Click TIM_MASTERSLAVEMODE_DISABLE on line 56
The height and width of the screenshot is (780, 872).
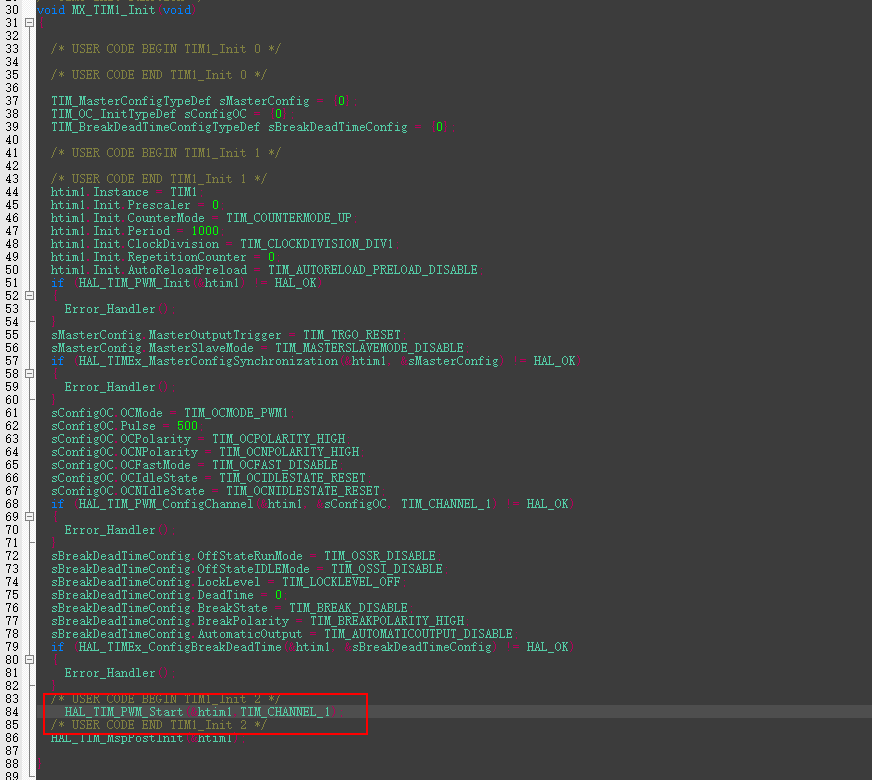point(369,348)
